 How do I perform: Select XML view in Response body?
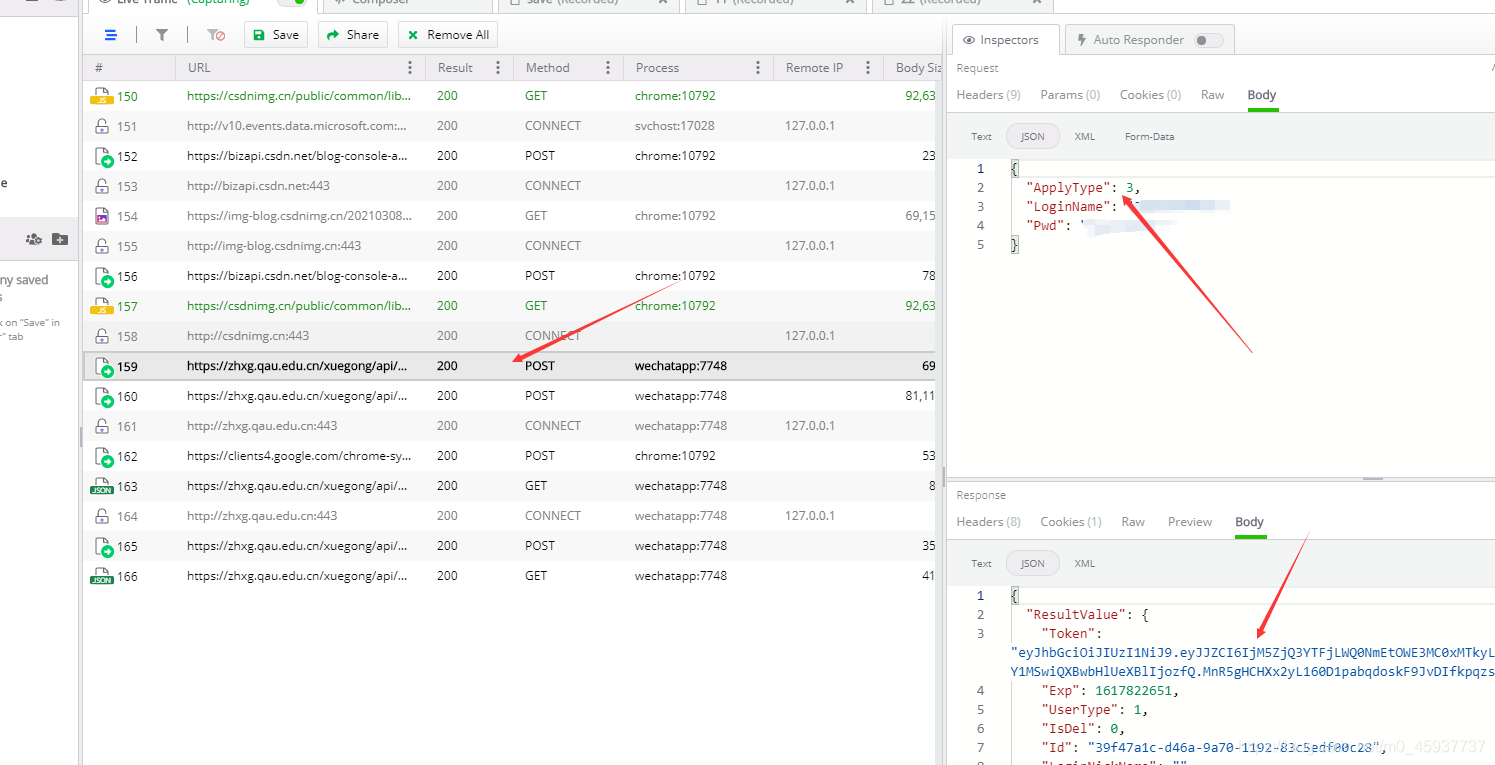pos(1084,563)
